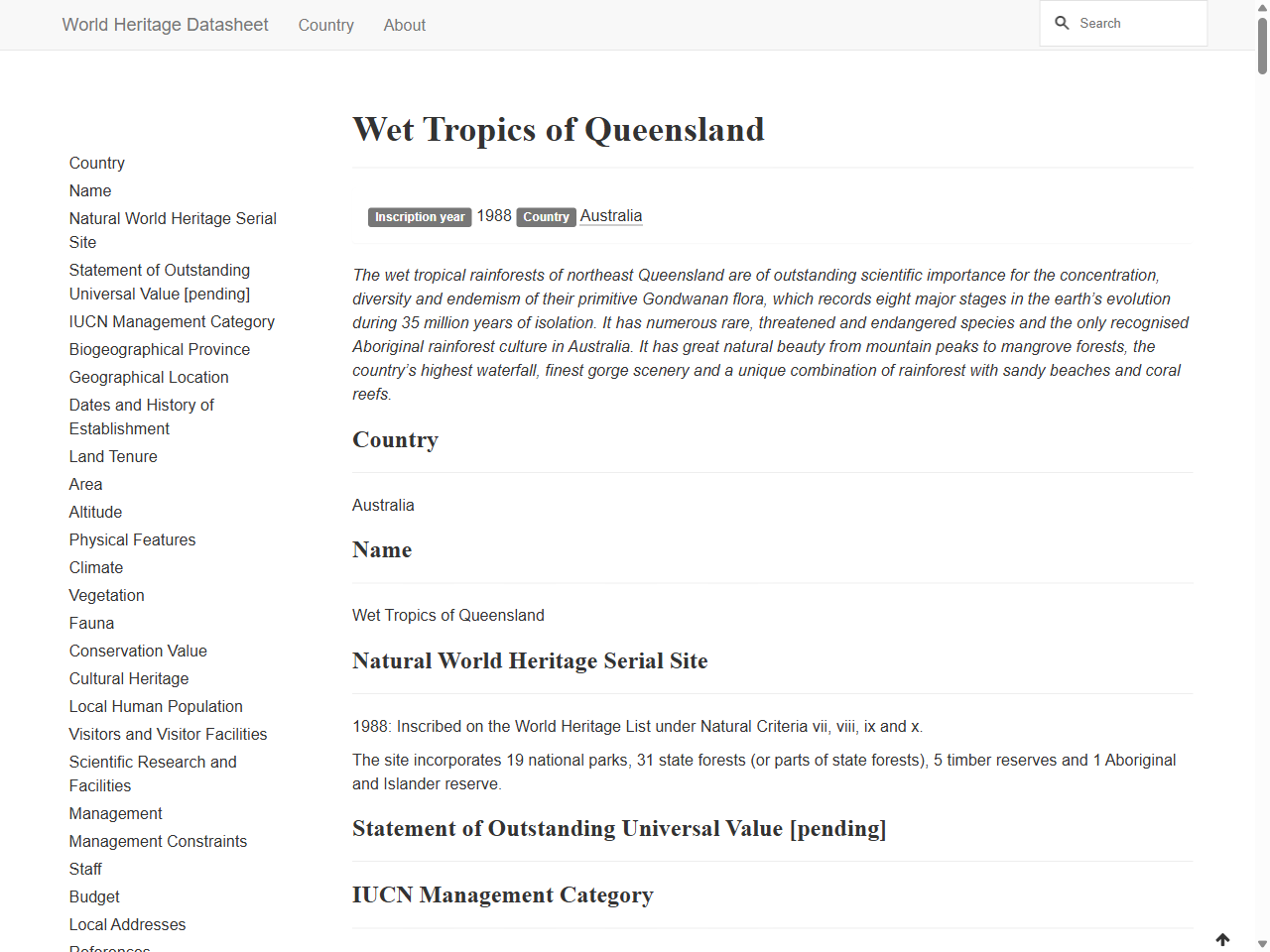1270x952 pixels.
Task: Select Conservation Value from sidebar
Action: tap(138, 651)
